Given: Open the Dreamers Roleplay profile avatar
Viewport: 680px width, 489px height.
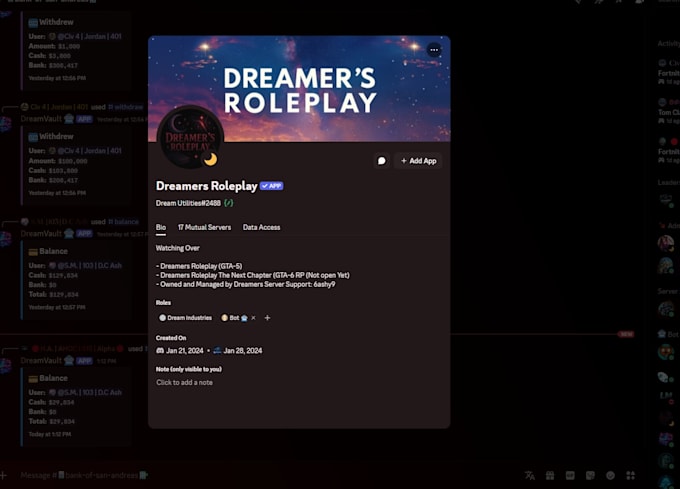Looking at the screenshot, I should (x=190, y=138).
